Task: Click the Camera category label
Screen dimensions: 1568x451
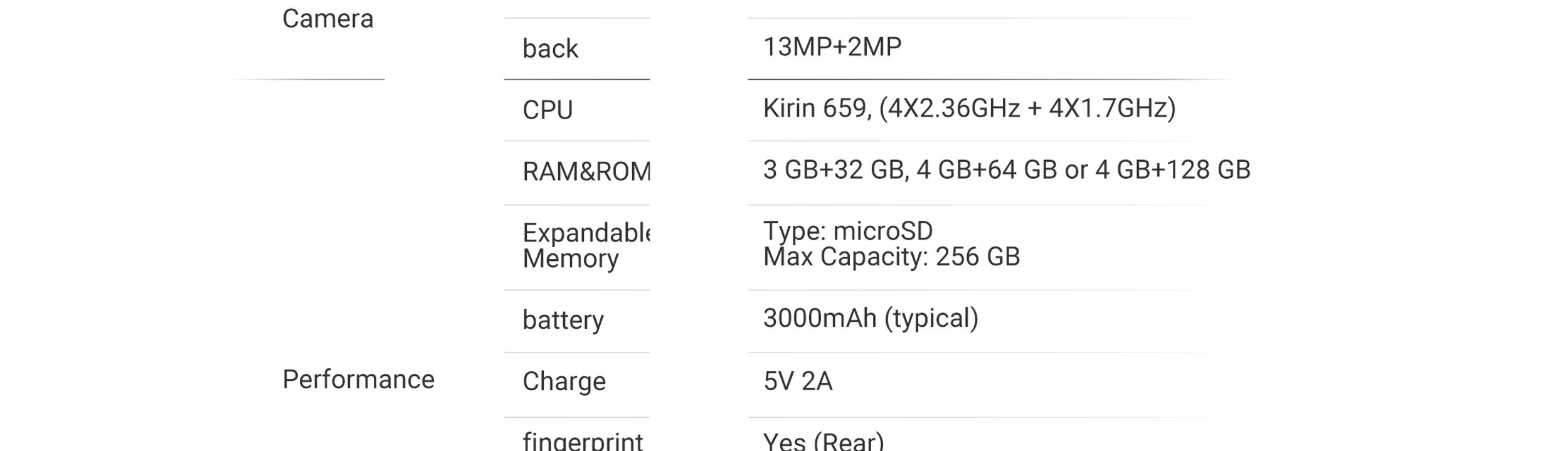Action: (x=327, y=19)
